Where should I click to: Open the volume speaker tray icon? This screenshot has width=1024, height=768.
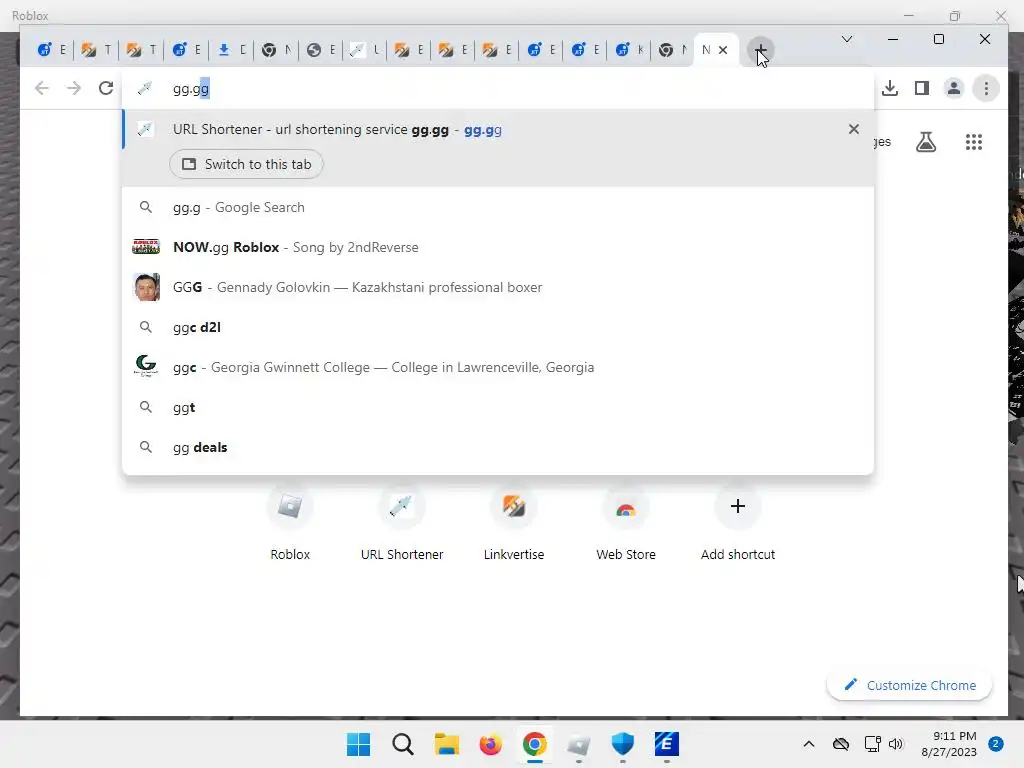pyautogui.click(x=896, y=744)
